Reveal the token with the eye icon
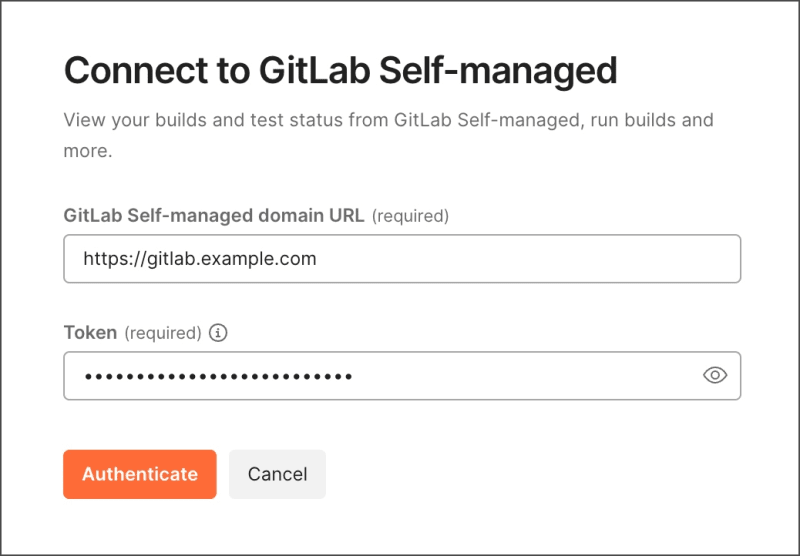This screenshot has width=800, height=556. click(715, 376)
